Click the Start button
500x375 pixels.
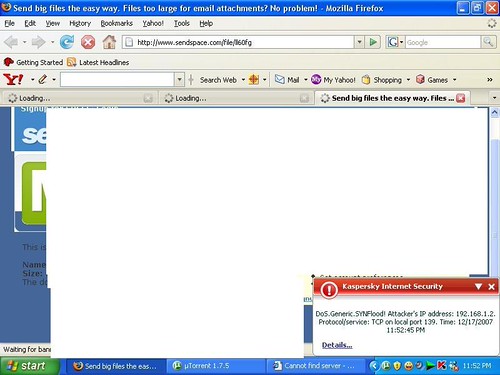point(29,366)
